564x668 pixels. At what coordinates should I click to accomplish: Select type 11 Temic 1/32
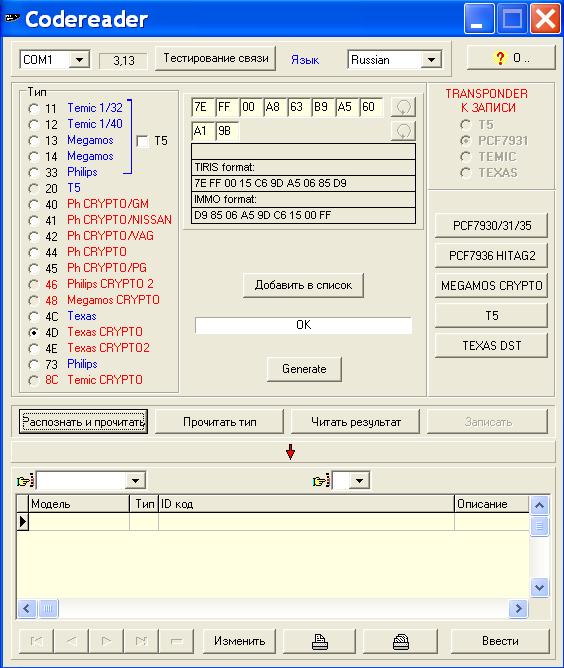click(34, 109)
